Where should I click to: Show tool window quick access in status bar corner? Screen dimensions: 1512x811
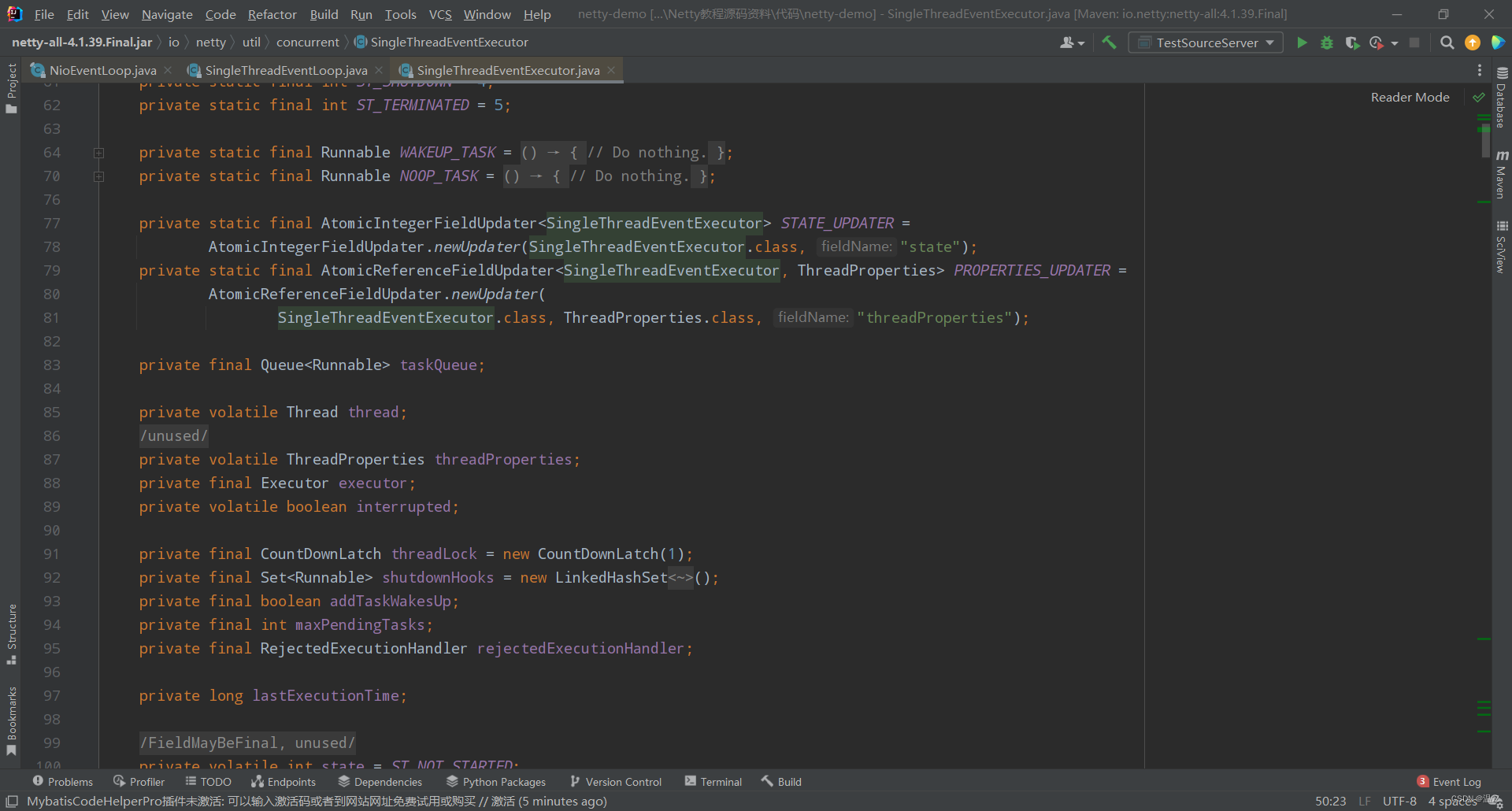[x=12, y=801]
